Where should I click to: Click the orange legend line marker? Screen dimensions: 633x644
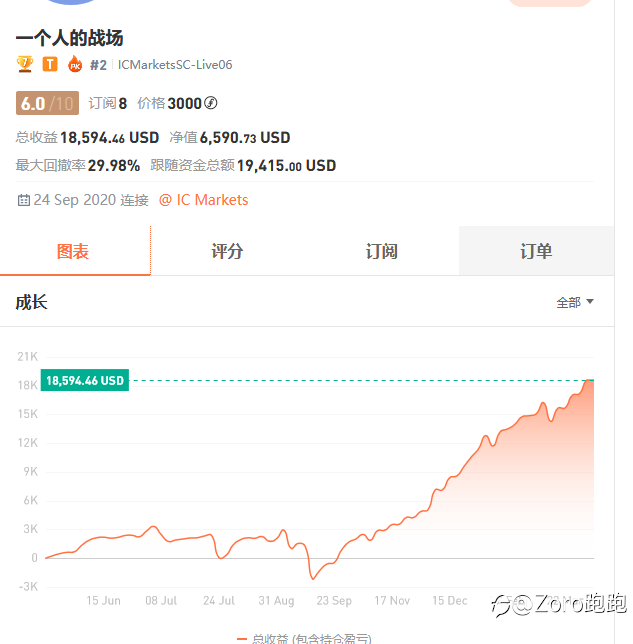[x=242, y=639]
